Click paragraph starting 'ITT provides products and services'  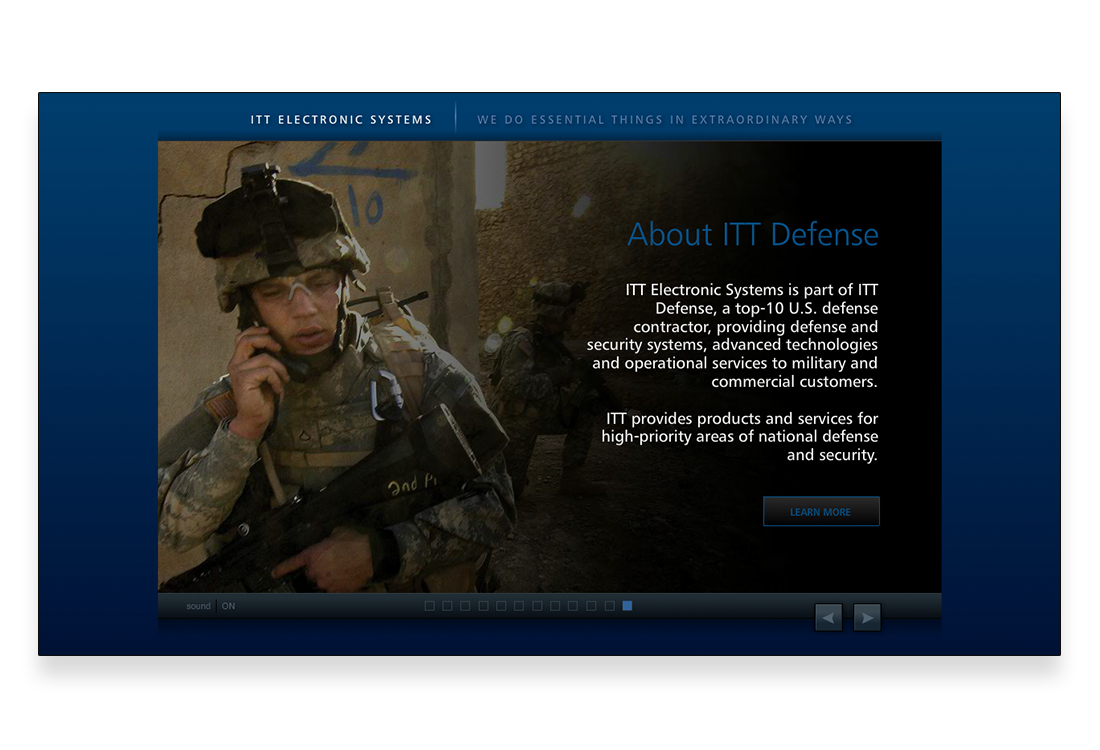pos(739,436)
